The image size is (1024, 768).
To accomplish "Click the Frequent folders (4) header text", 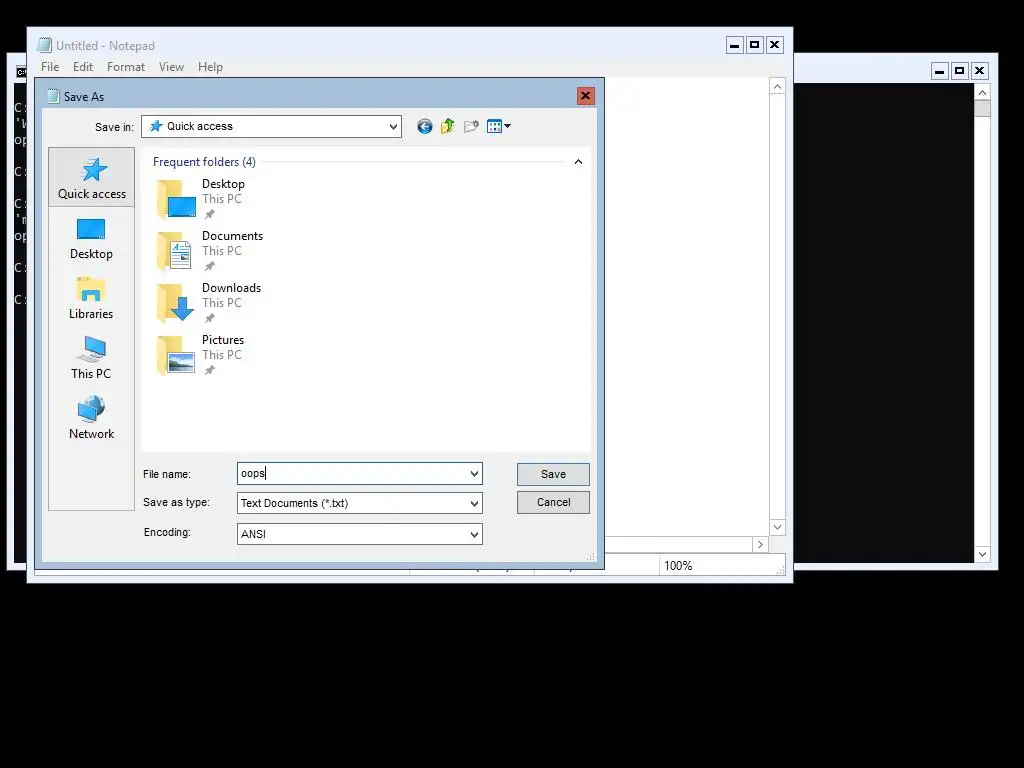I will tap(204, 162).
